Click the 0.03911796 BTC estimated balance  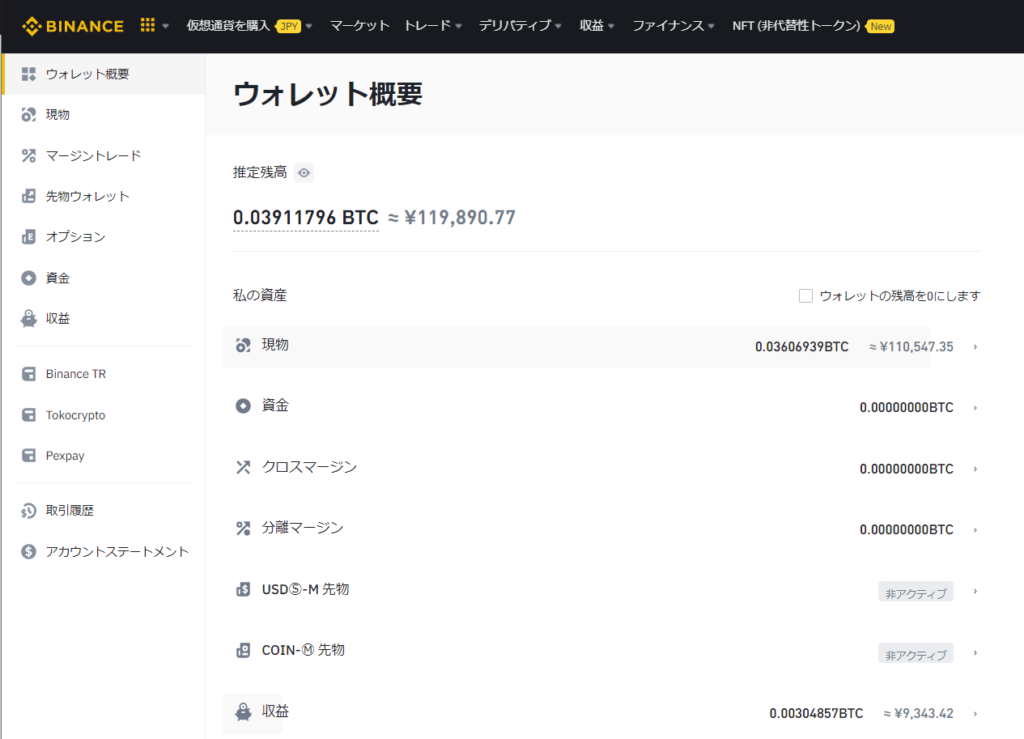(305, 217)
